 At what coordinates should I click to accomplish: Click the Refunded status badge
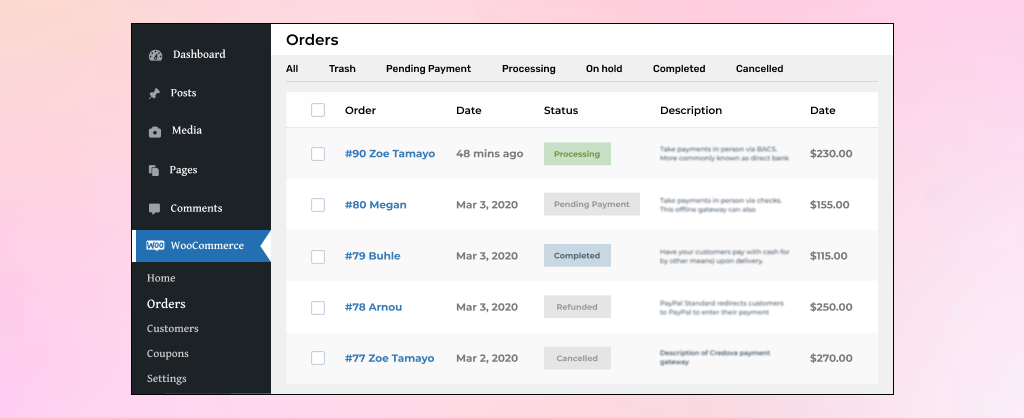(577, 307)
